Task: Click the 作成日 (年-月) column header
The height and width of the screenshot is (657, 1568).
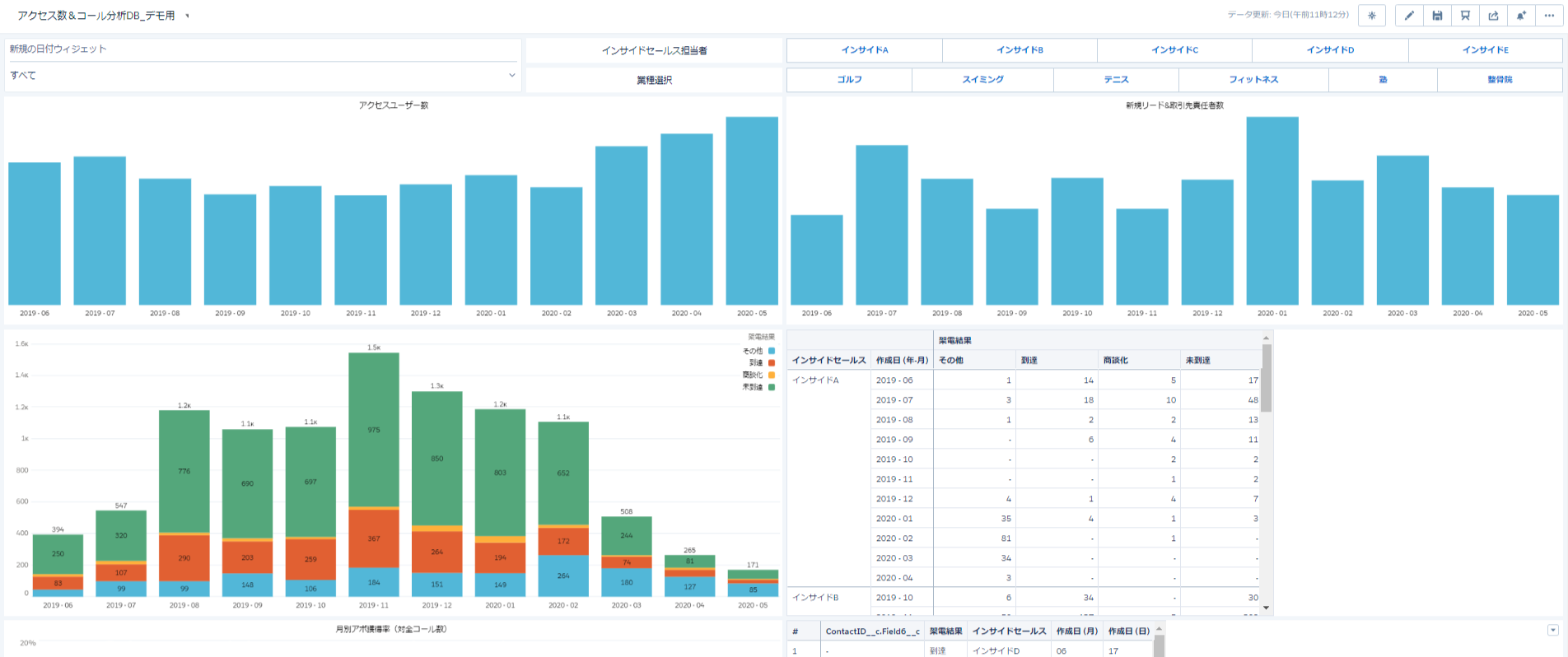Action: [901, 360]
